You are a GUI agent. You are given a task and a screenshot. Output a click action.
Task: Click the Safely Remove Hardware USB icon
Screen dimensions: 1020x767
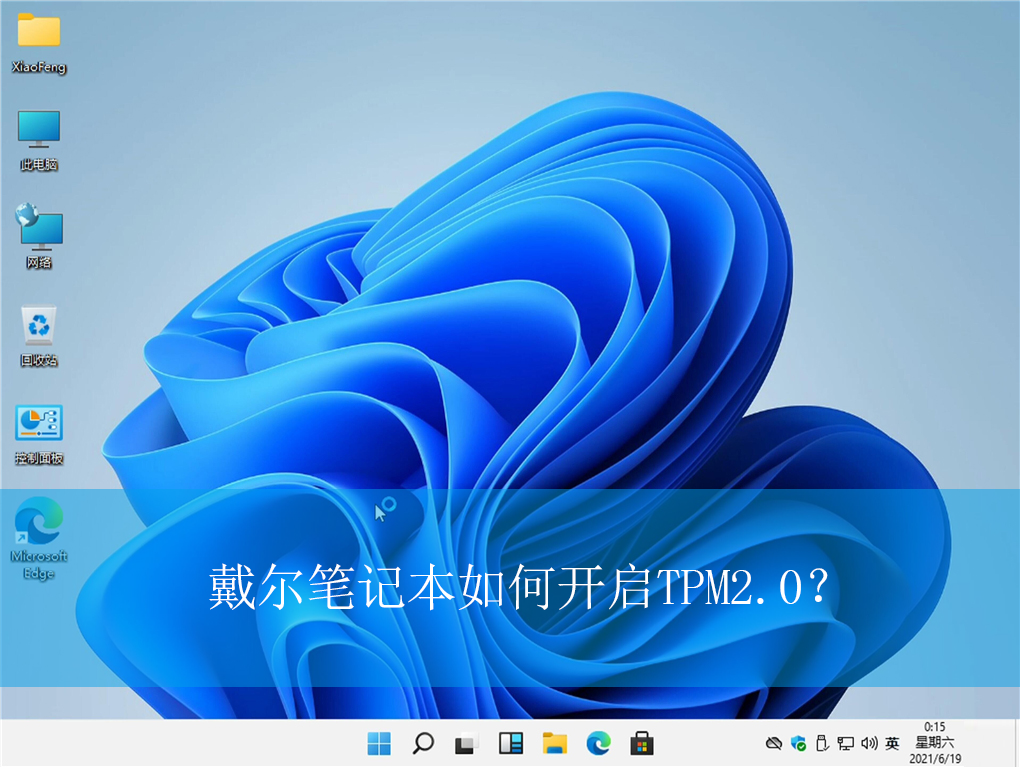[821, 743]
